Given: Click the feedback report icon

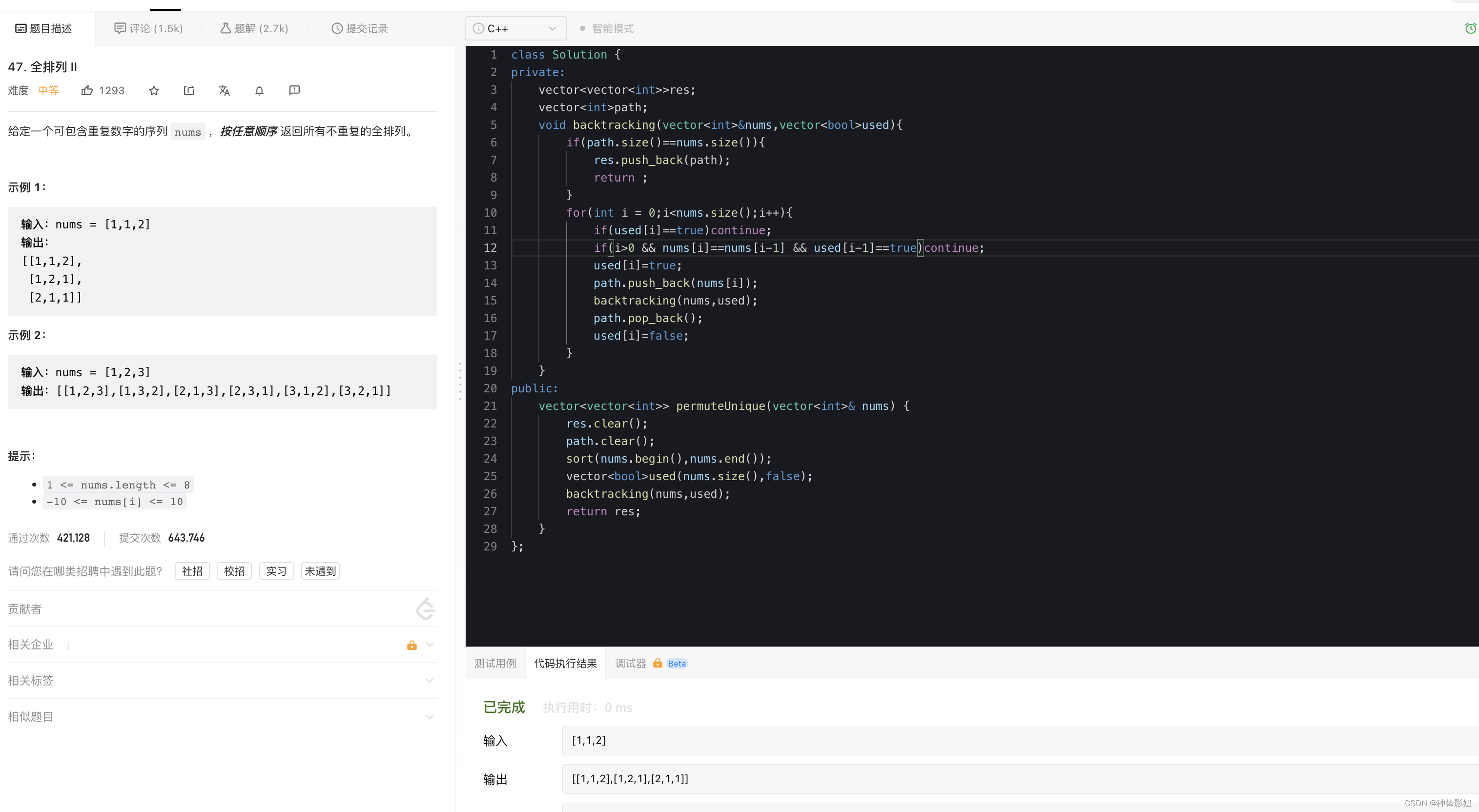Looking at the screenshot, I should point(294,90).
